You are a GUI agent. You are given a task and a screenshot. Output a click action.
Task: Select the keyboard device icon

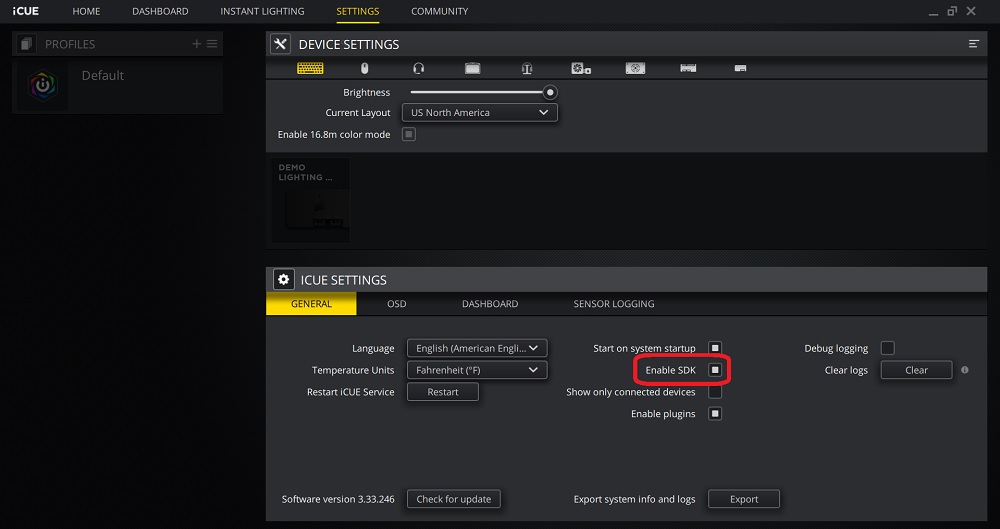tap(310, 68)
